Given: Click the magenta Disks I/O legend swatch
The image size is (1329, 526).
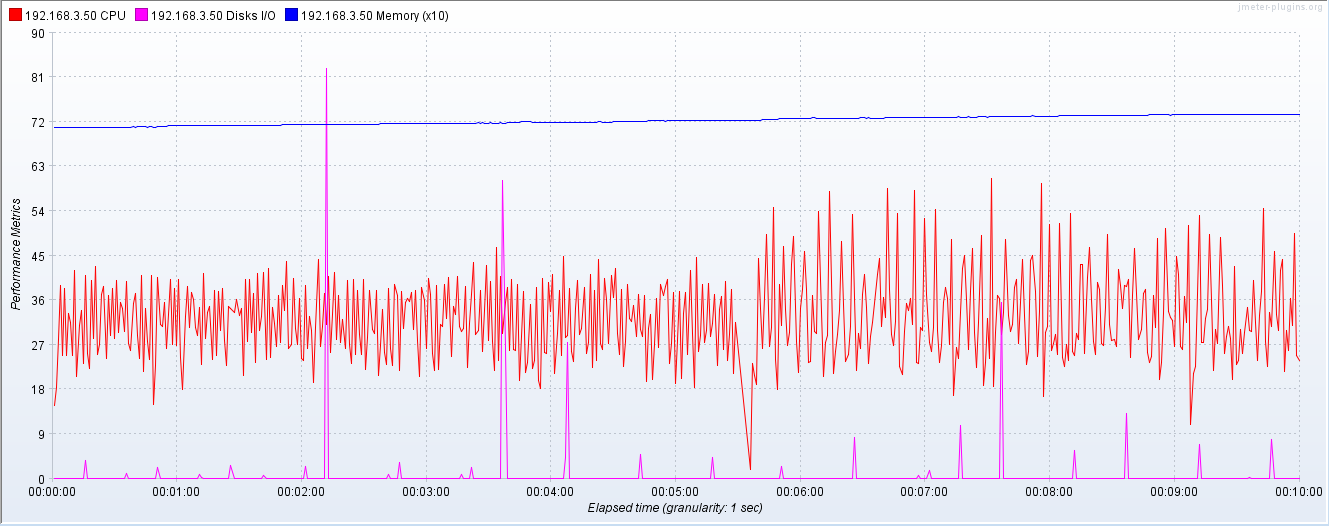Looking at the screenshot, I should tap(141, 16).
